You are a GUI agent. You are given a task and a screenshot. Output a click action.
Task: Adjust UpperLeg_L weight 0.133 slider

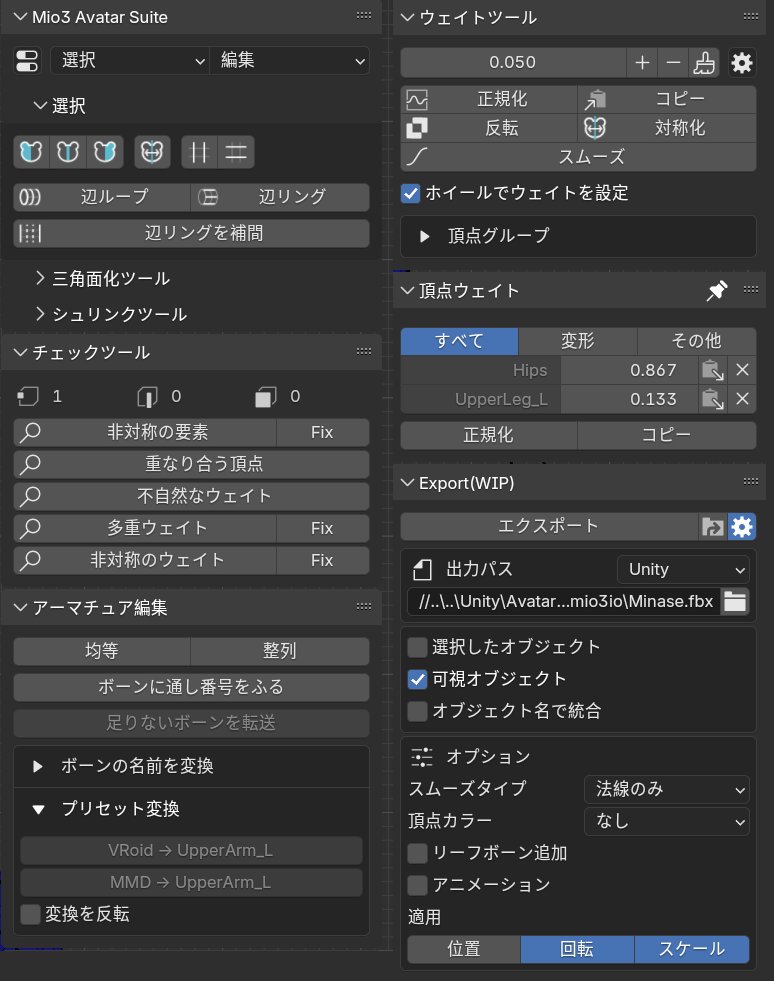[x=629, y=399]
